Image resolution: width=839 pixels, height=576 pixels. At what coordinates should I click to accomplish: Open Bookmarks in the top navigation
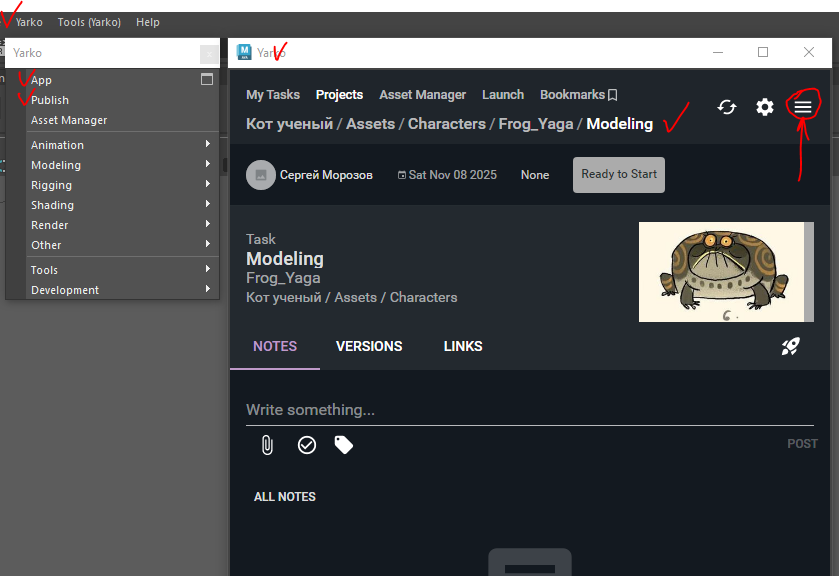tap(578, 94)
